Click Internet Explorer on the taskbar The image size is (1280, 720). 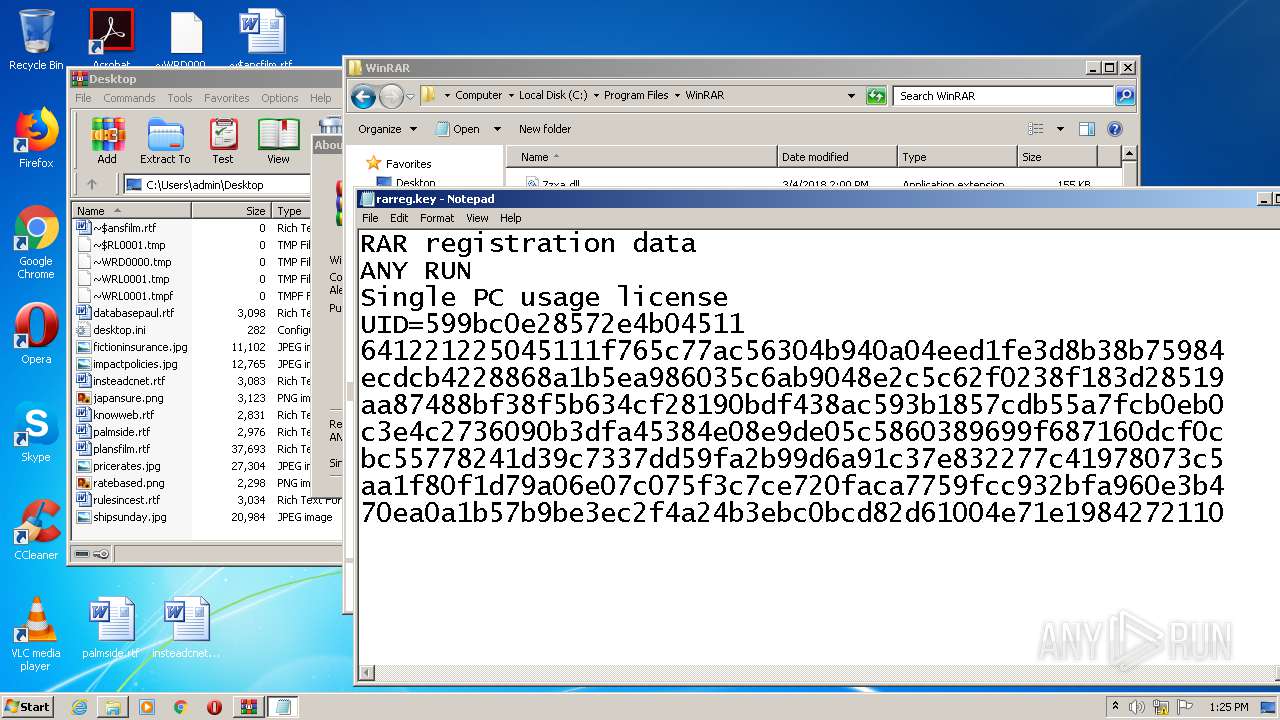pos(79,707)
